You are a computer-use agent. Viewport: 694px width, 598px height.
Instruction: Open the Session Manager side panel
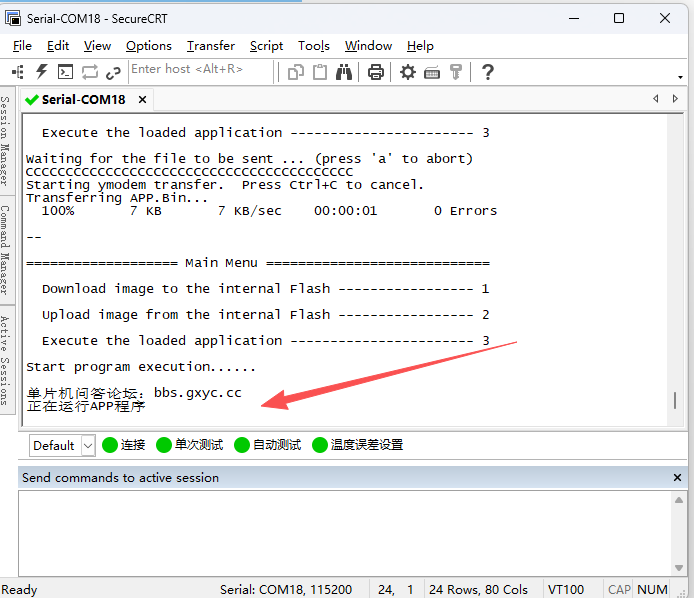[x=6, y=146]
